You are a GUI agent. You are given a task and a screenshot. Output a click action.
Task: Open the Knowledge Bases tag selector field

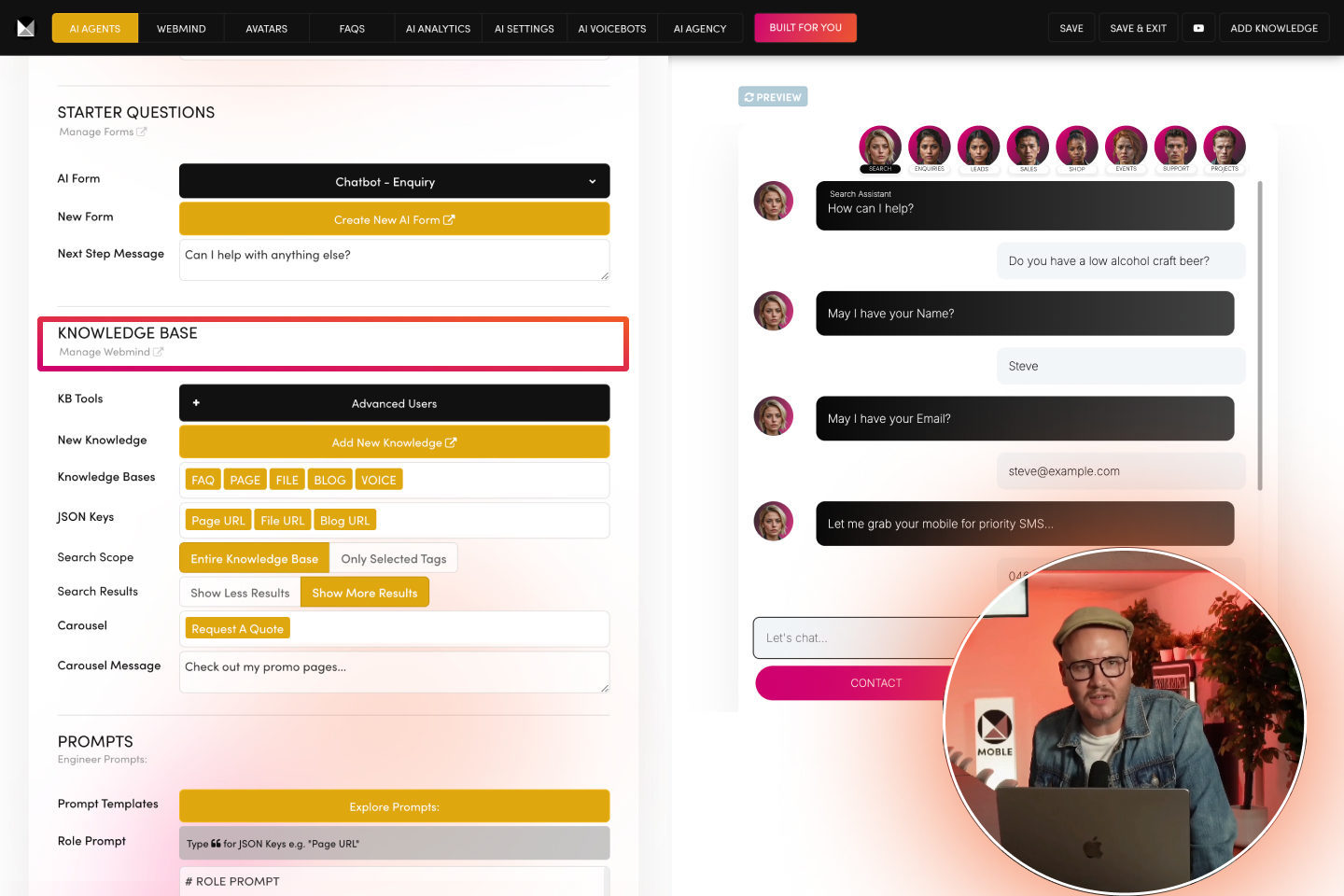(x=504, y=480)
